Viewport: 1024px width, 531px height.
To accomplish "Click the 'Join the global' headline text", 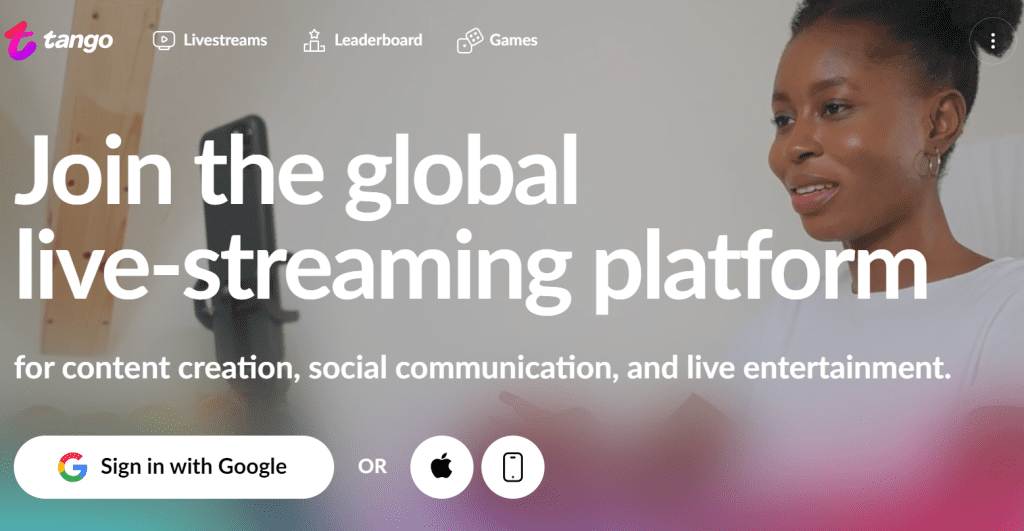I will pyautogui.click(x=296, y=171).
